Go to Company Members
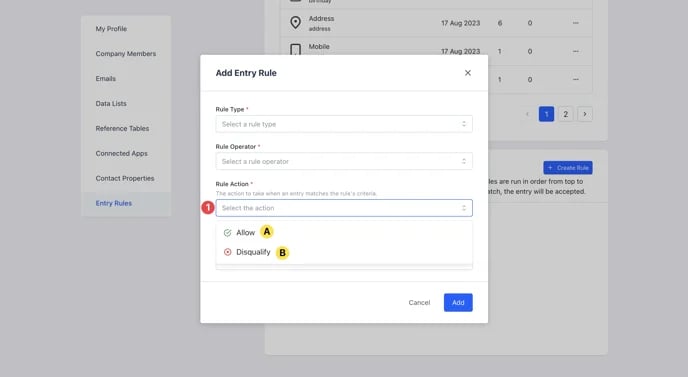Image resolution: width=688 pixels, height=377 pixels. click(x=125, y=54)
